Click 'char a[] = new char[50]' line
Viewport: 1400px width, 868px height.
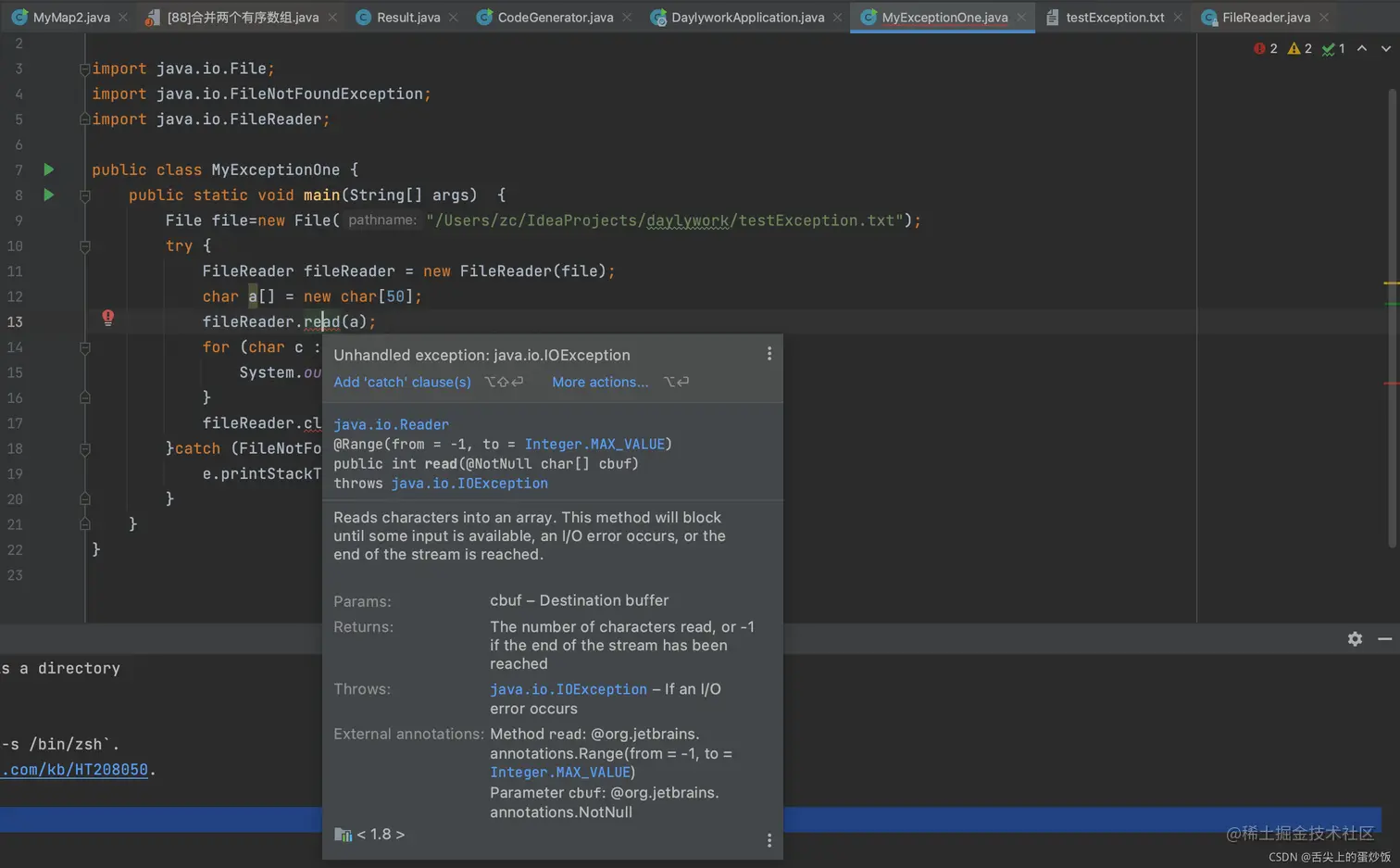tap(312, 296)
